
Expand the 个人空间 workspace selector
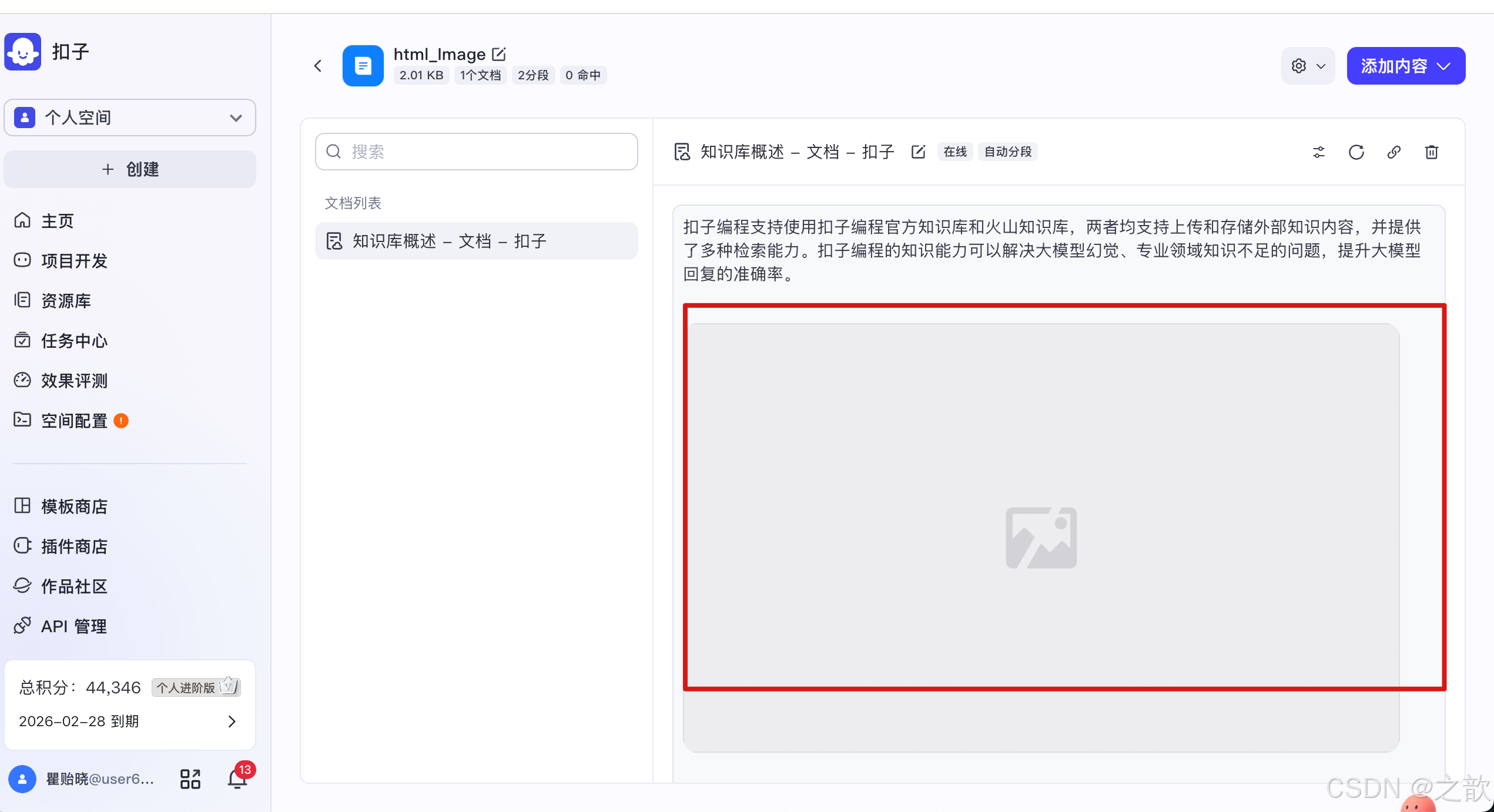click(236, 118)
